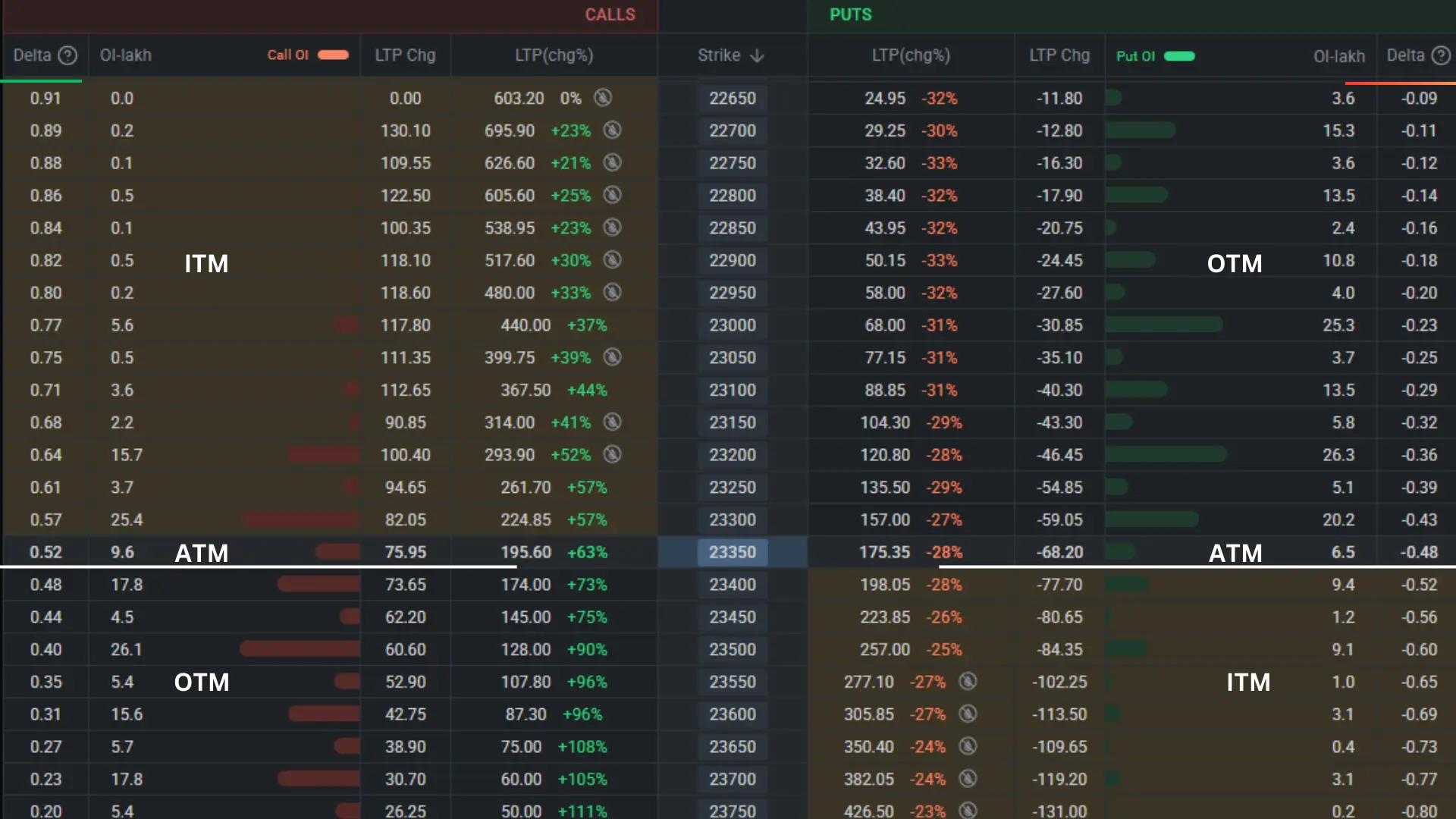The image size is (1456, 819).
Task: Click put LTP 175.35 in the 23350 row
Action: (884, 552)
